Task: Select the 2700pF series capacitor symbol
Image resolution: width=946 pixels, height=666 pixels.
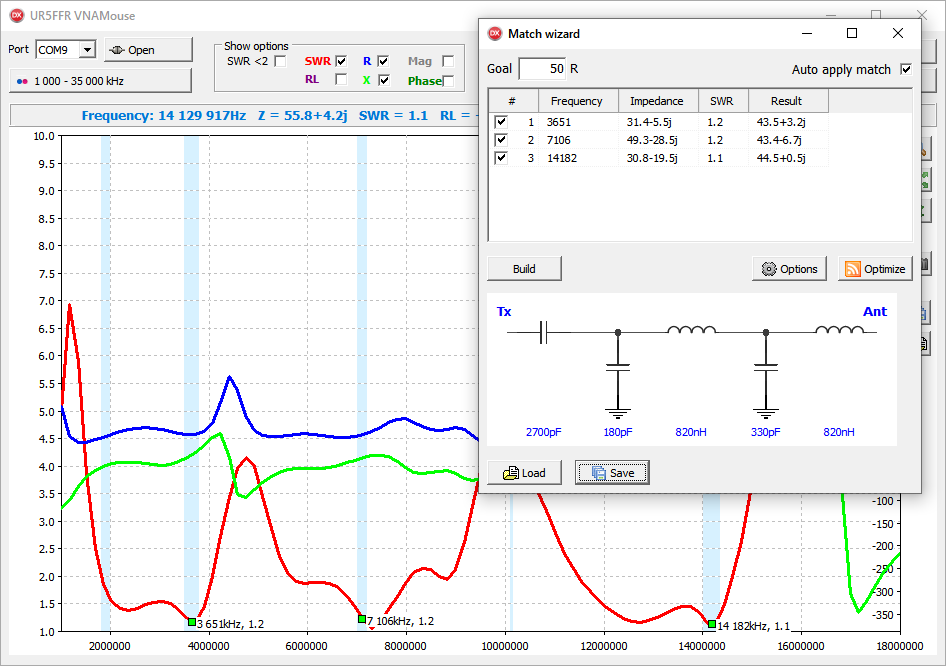Action: (543, 332)
